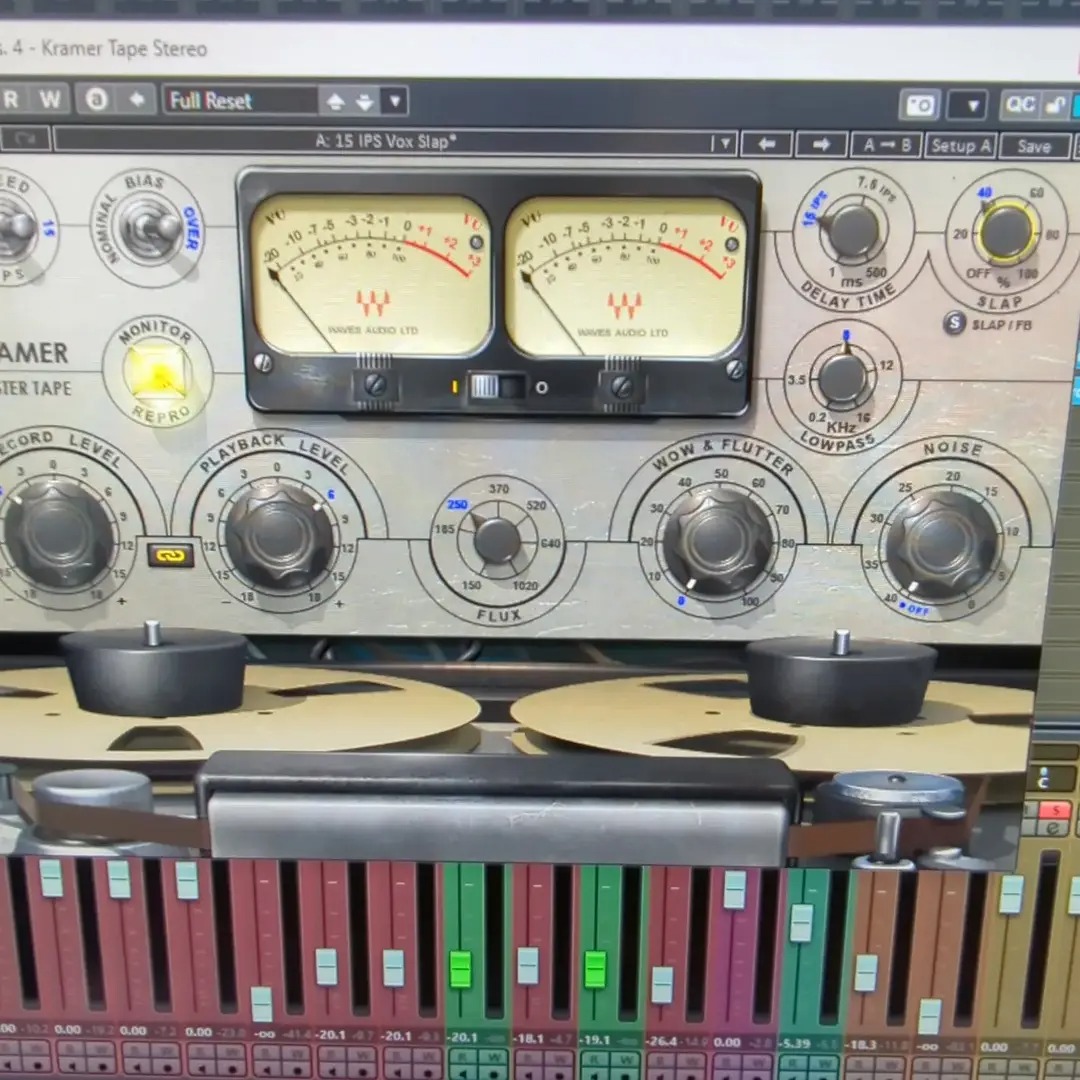Click the arrow icon next to the 'a' button

tap(137, 99)
